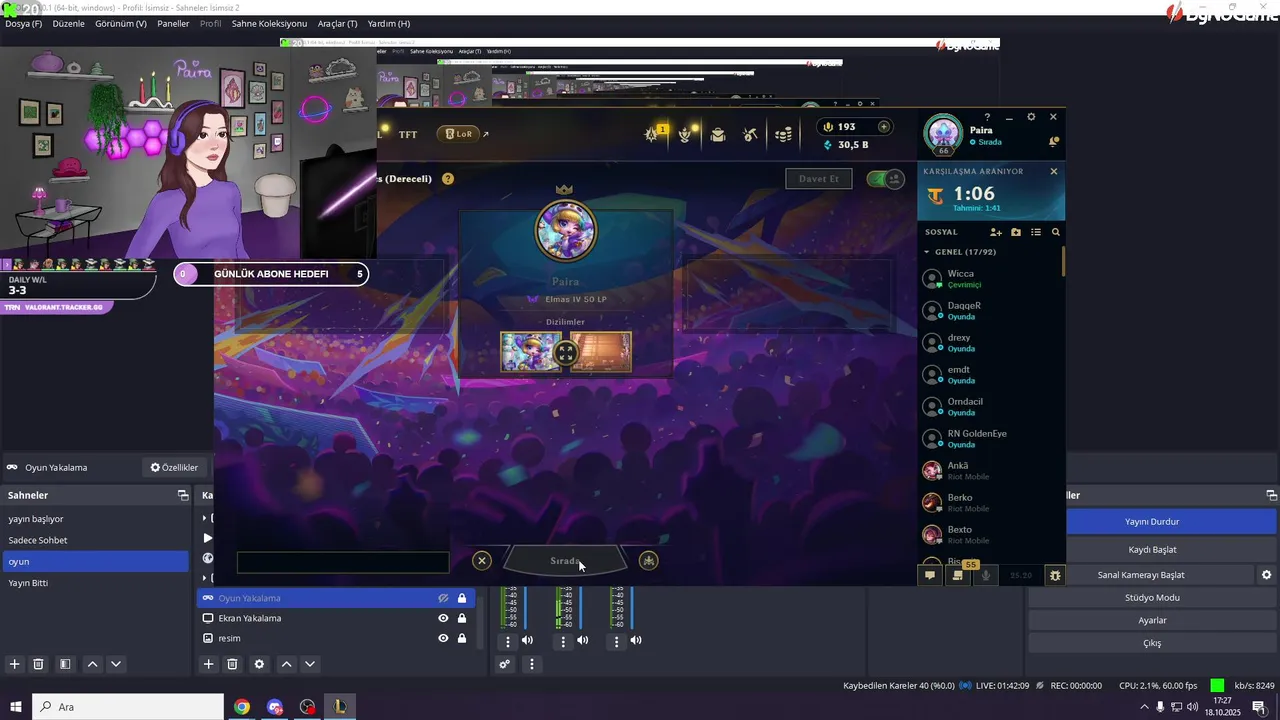
Task: Select the 'Sadece Sohbet' scene
Action: (x=96, y=540)
